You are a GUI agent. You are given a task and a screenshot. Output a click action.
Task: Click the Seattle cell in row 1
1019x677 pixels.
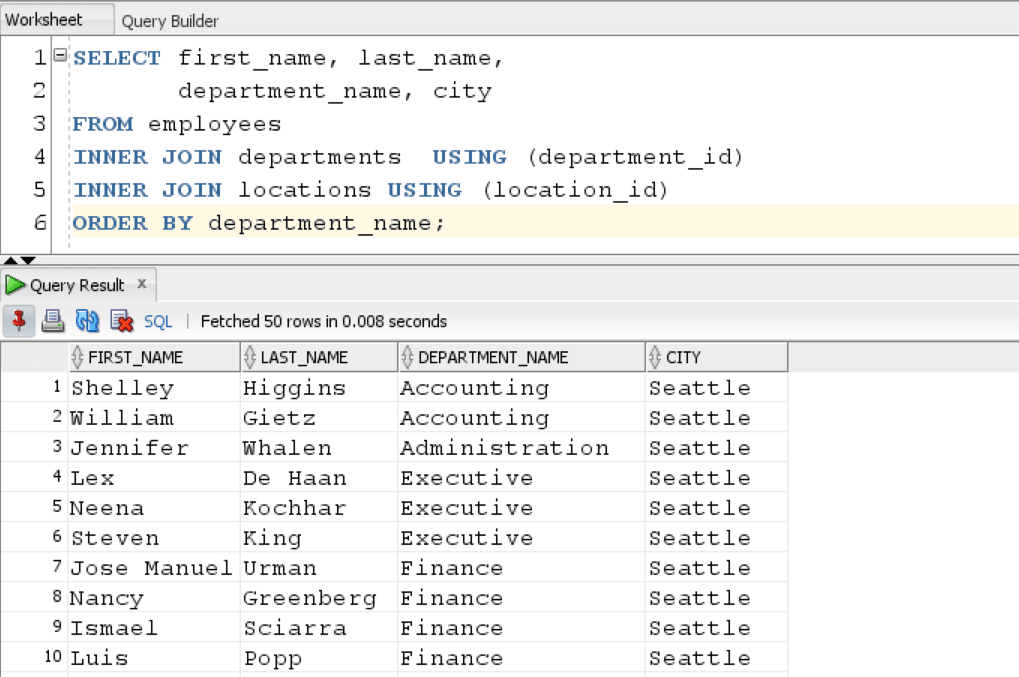tap(699, 388)
